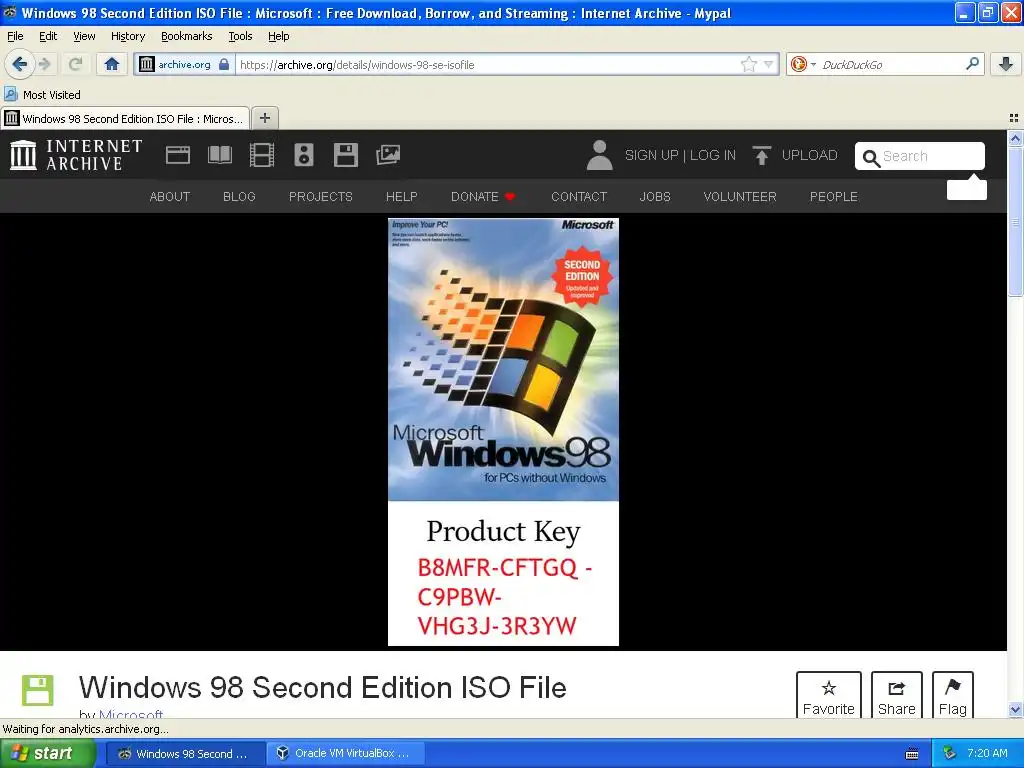Open the Downloads arrow button
This screenshot has height=768, width=1024.
[x=1006, y=64]
